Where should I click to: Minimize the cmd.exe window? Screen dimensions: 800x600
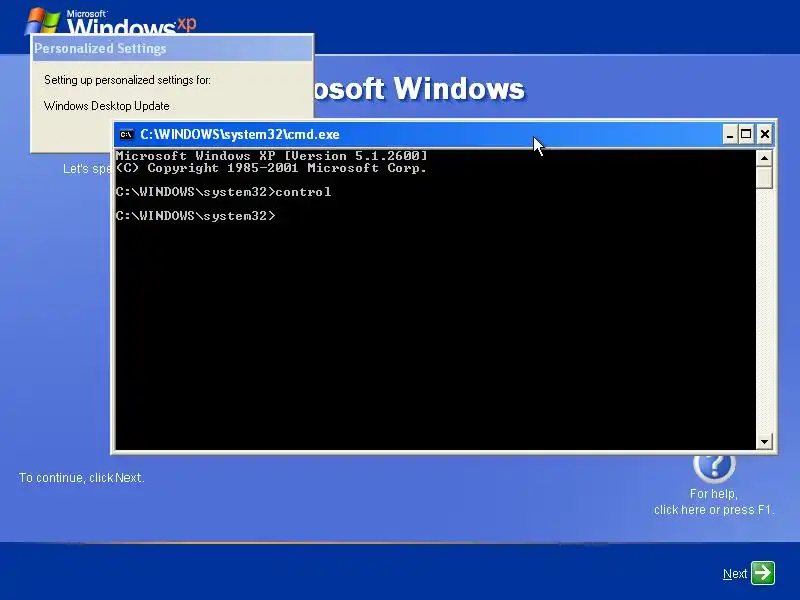[730, 134]
